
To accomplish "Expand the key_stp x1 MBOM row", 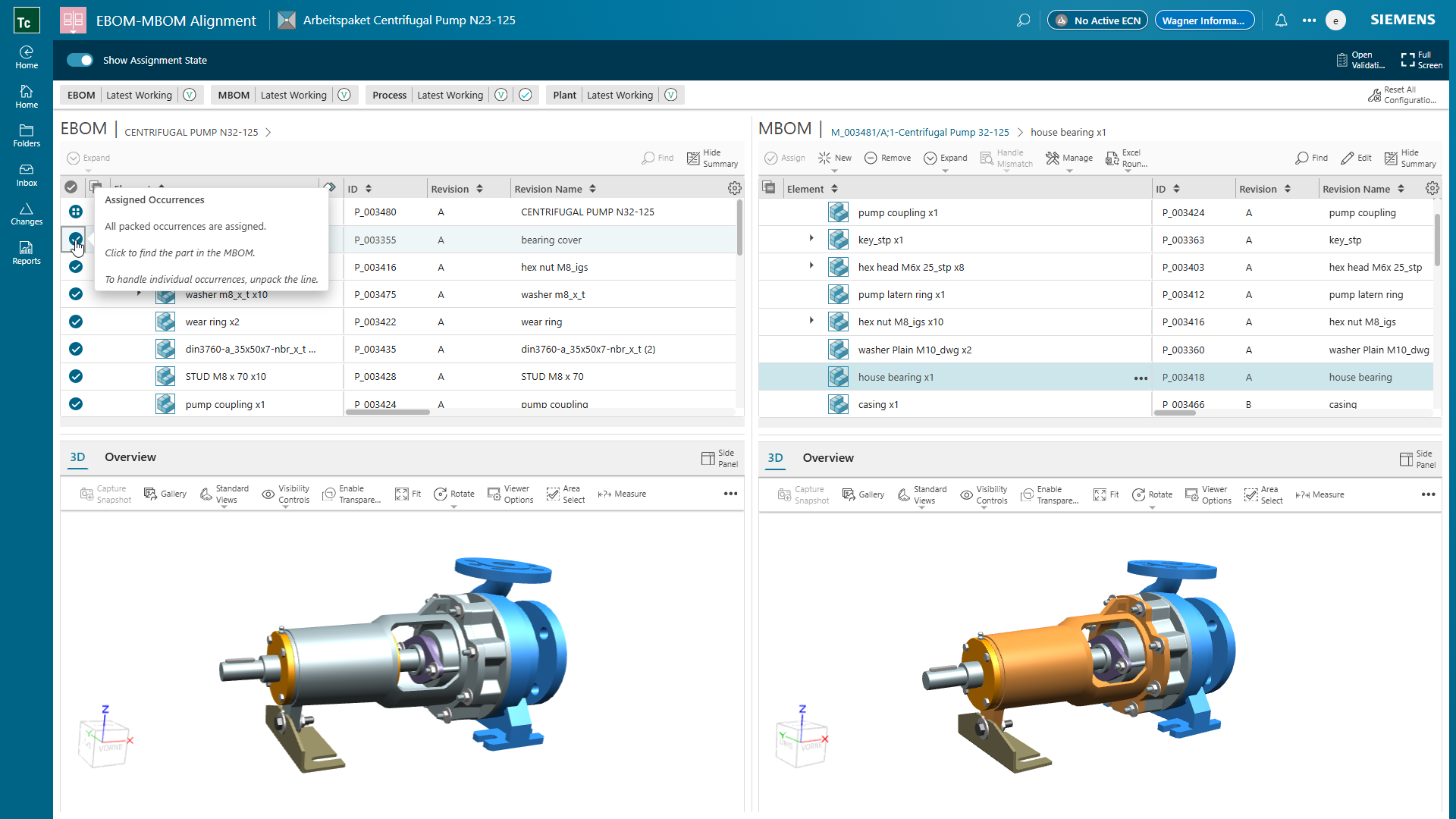I will click(x=811, y=239).
